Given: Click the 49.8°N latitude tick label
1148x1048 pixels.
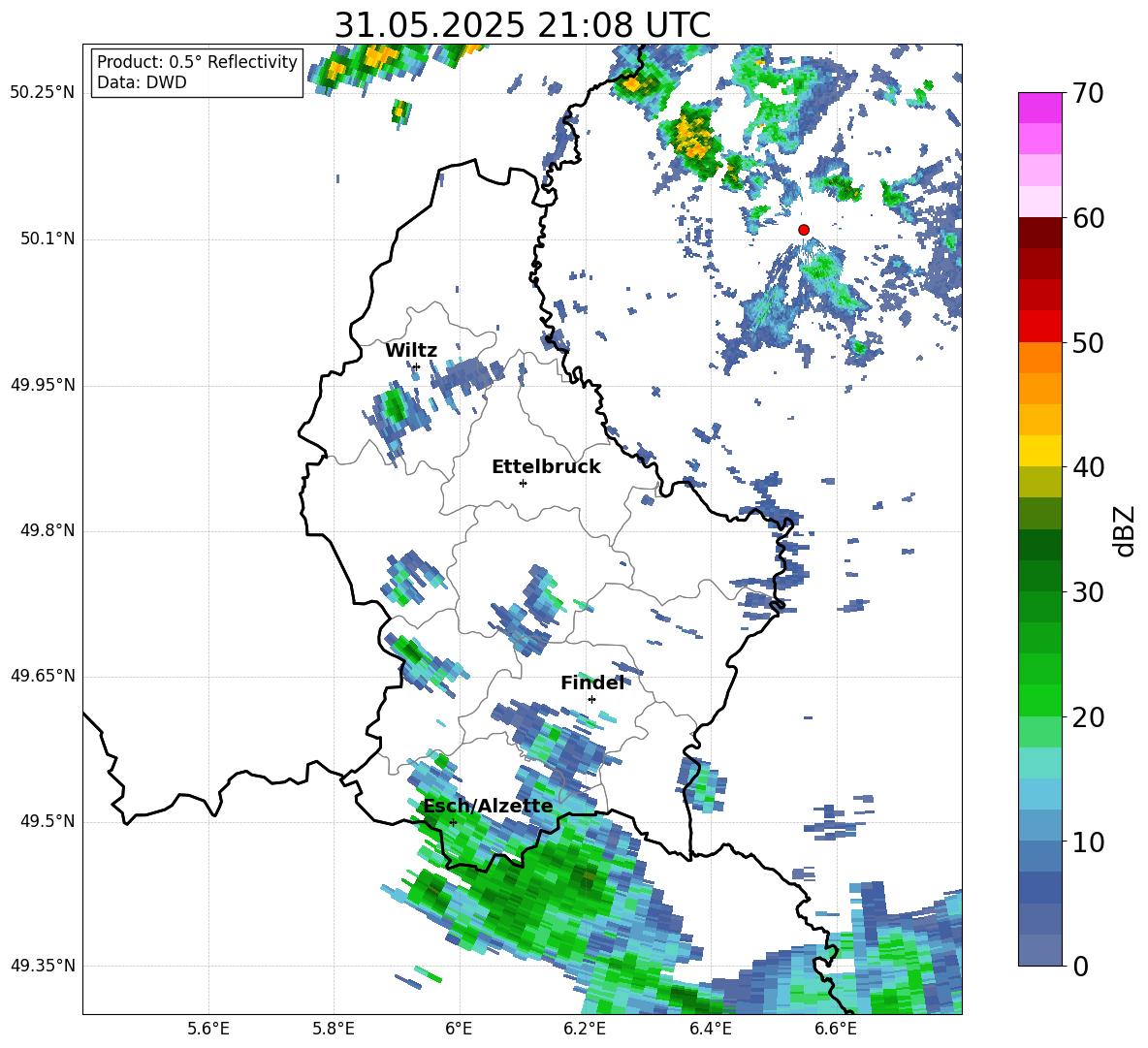Looking at the screenshot, I should coord(47,530).
